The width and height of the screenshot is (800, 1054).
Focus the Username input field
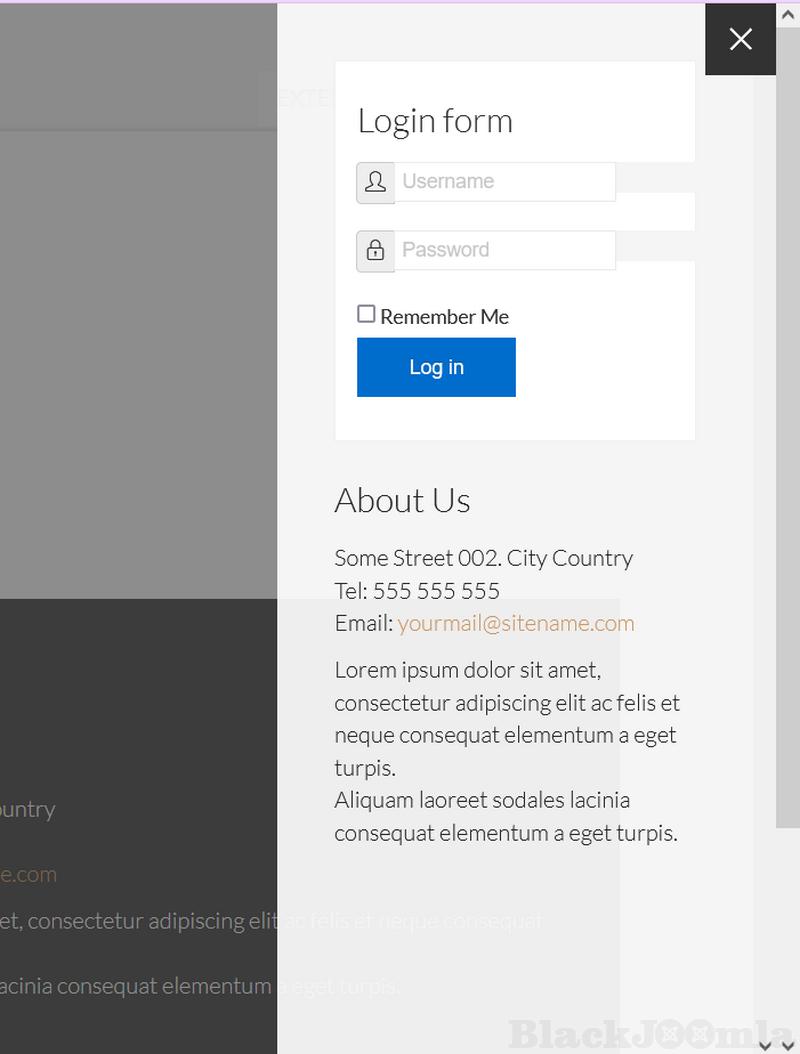505,182
